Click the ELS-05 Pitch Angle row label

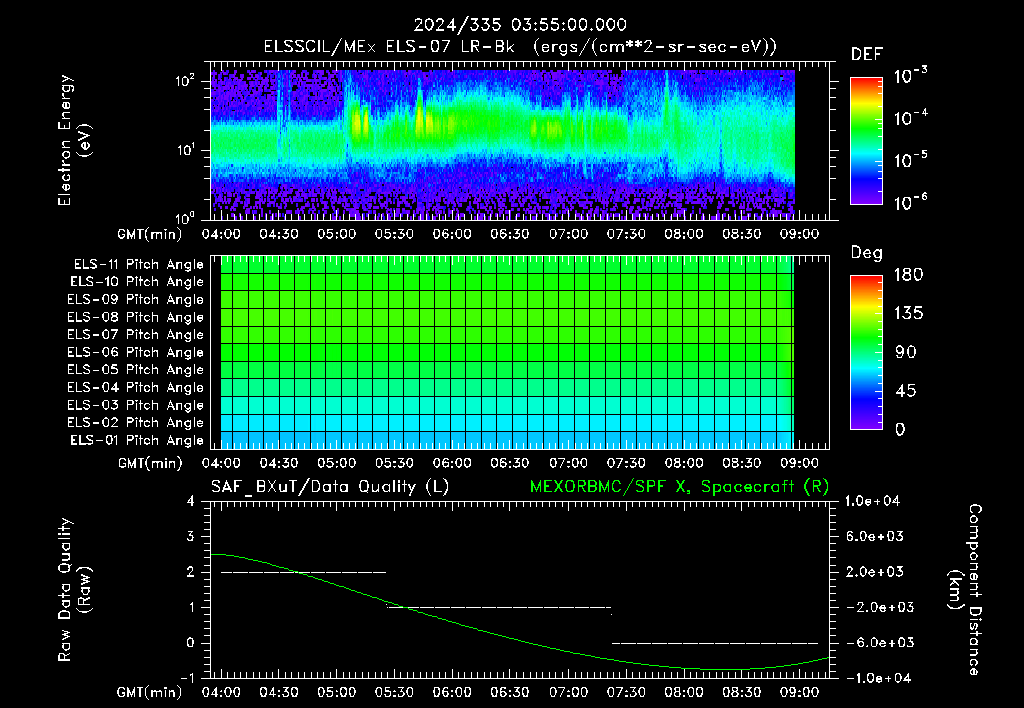pos(136,370)
